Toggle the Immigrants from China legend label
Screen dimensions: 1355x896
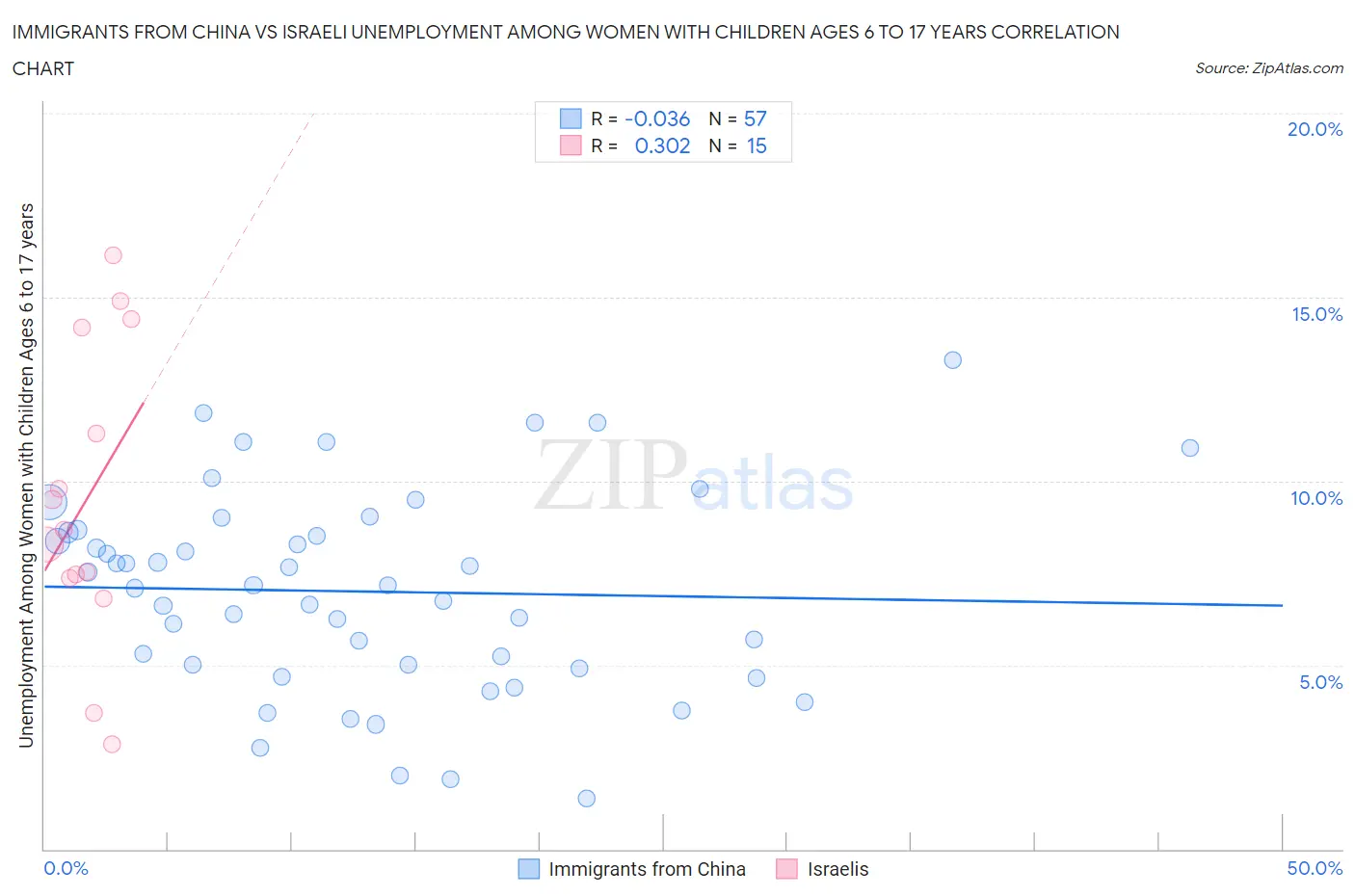click(x=648, y=869)
